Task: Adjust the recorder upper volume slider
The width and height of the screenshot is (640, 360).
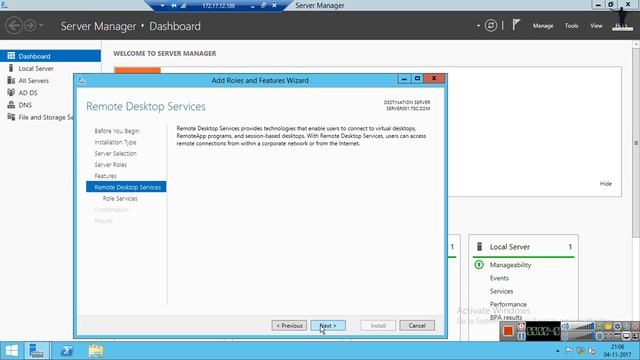Action: (582, 326)
